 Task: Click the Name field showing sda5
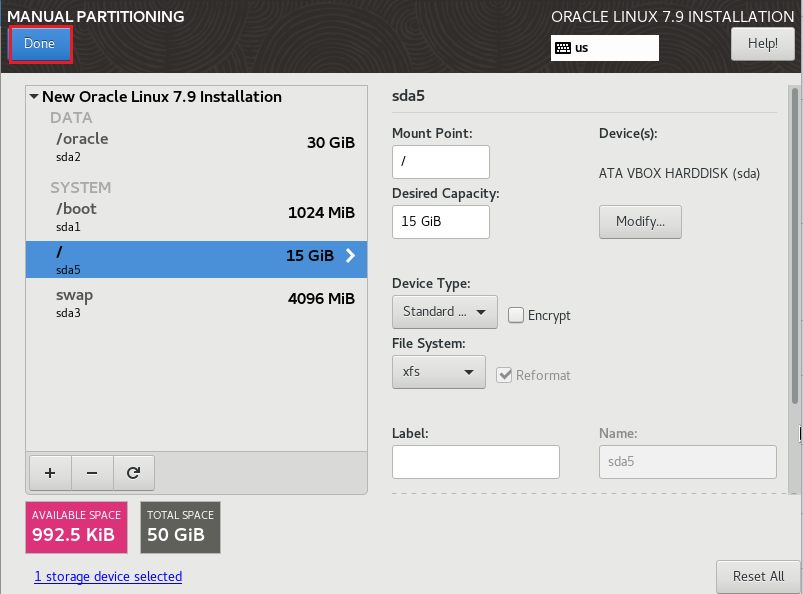688,462
